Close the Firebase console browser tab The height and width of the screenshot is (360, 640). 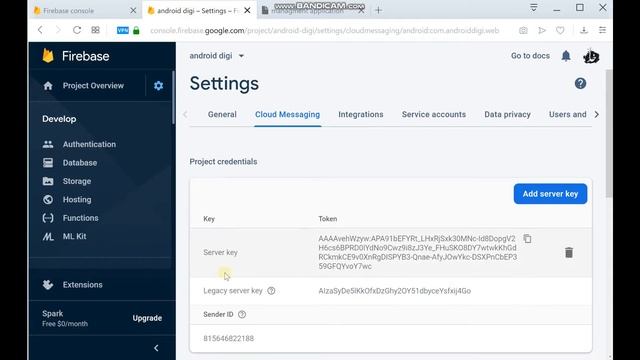pyautogui.click(x=133, y=11)
